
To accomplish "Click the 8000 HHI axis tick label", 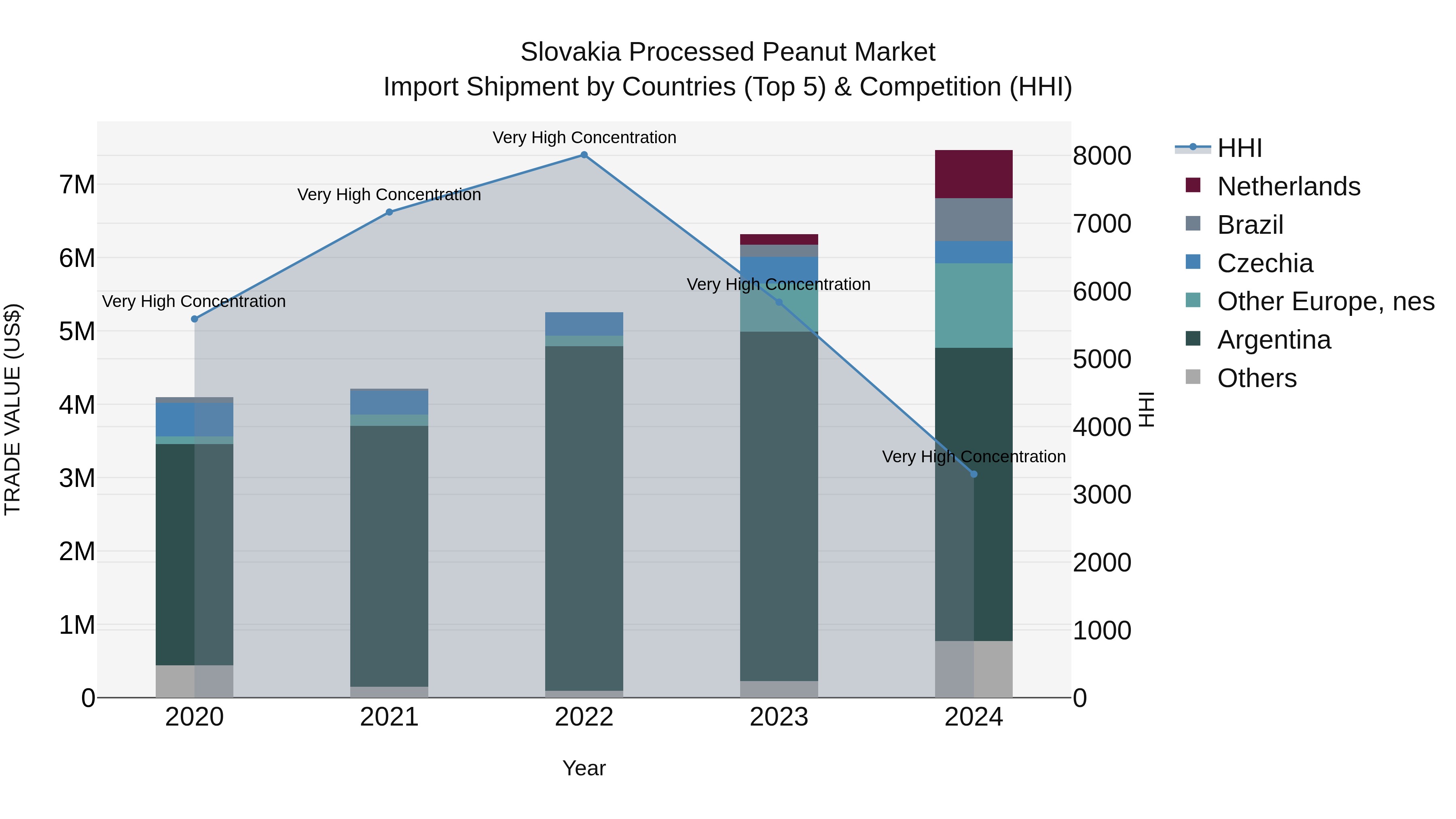I will (x=1102, y=156).
